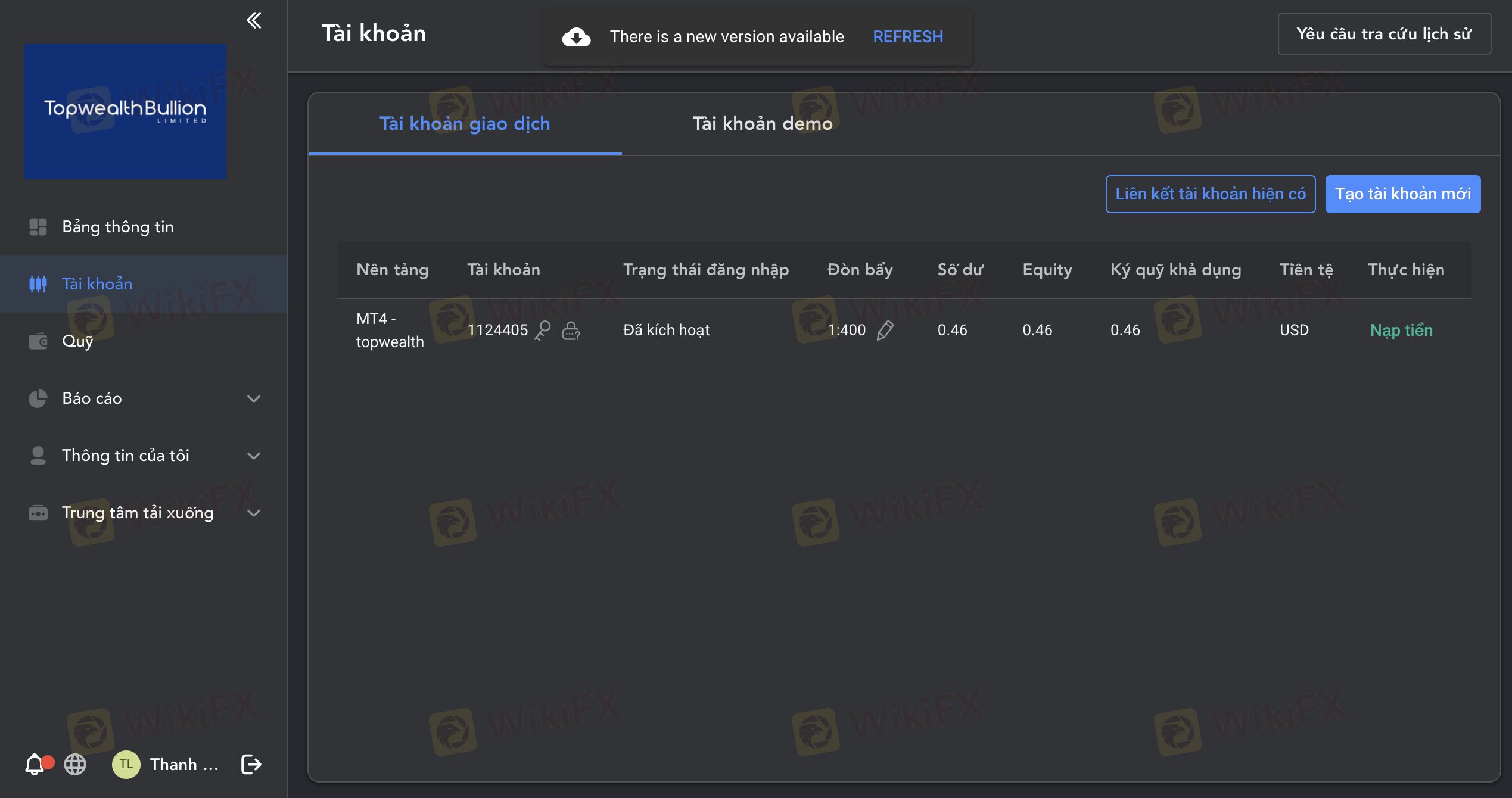1512x798 pixels.
Task: Log out using the exit arrow icon
Action: [x=251, y=764]
